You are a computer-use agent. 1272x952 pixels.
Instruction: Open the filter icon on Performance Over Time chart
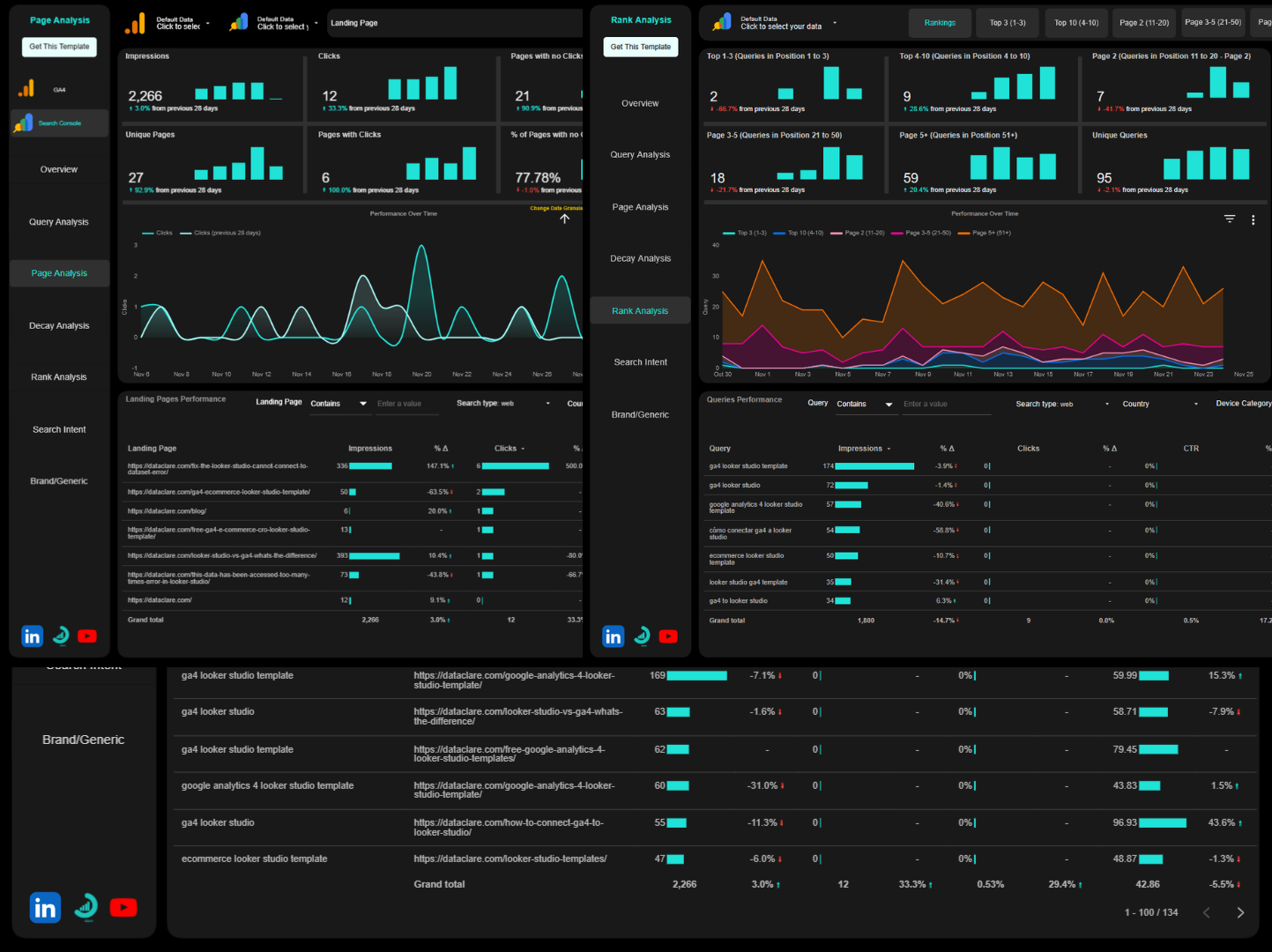pos(1229,218)
